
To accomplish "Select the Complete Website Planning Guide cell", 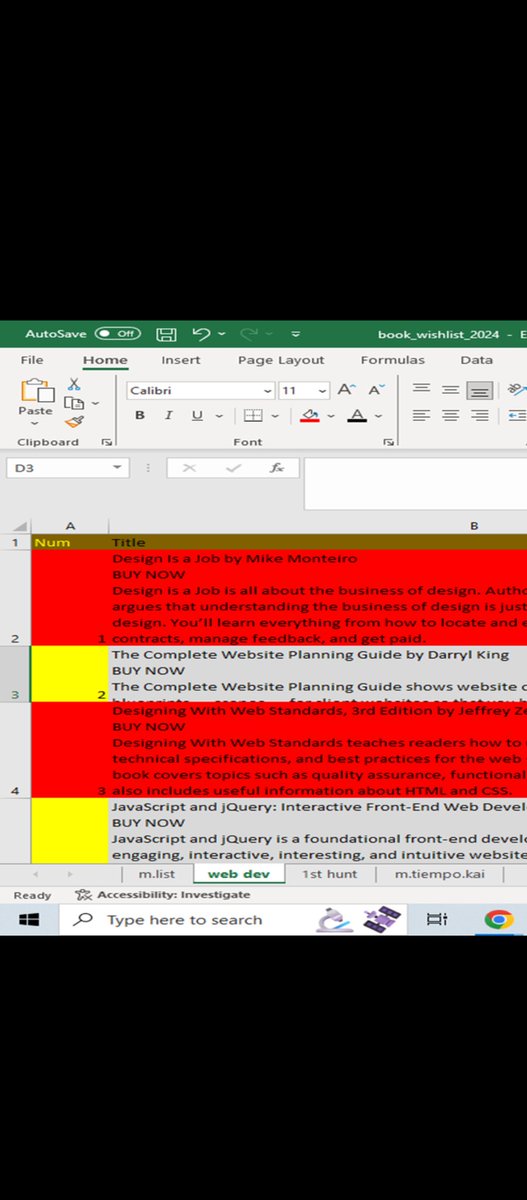I will point(318,675).
